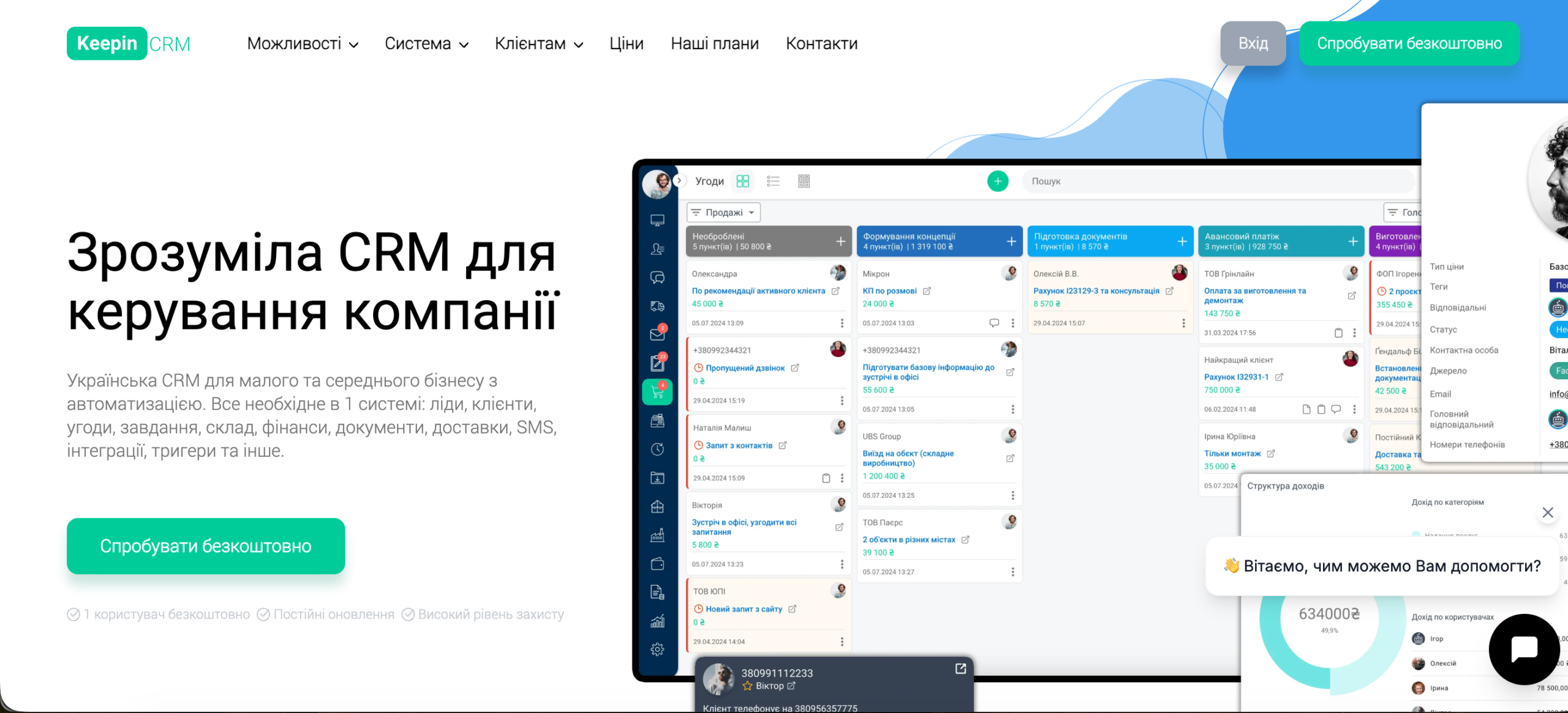The image size is (1568, 713).
Task: Open the Ціни menu item
Action: (x=626, y=43)
